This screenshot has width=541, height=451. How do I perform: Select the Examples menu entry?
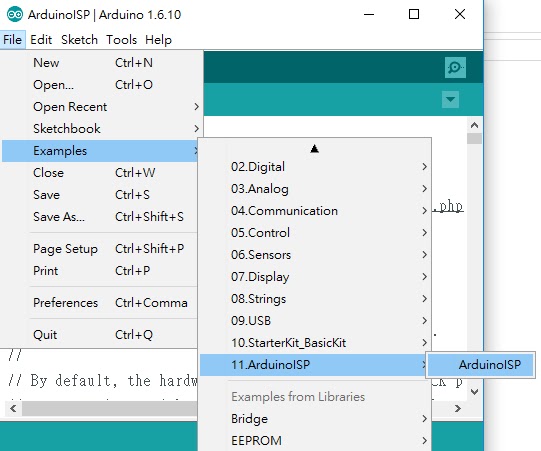tap(100, 151)
